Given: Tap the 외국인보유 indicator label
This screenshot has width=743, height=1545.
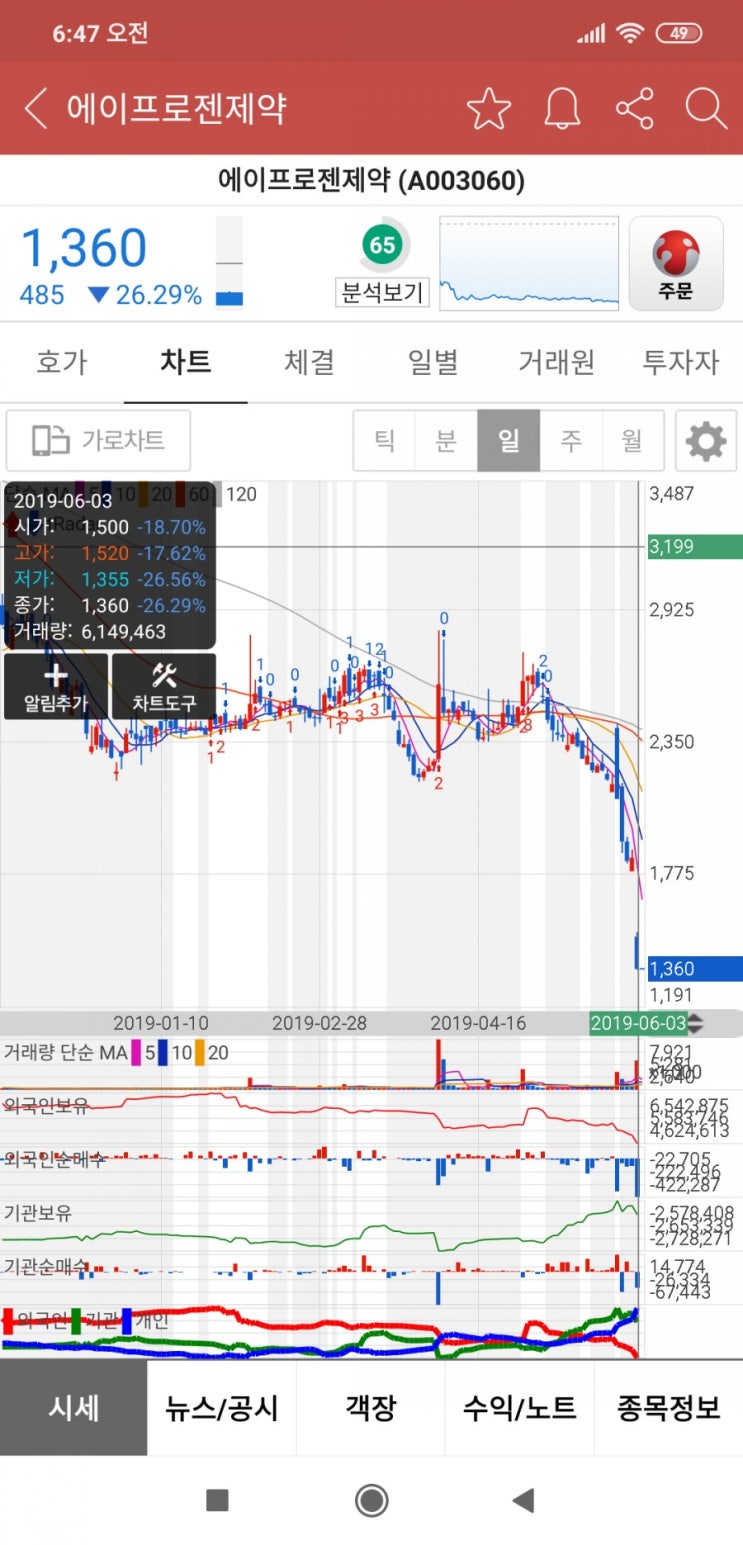Looking at the screenshot, I should pos(46,1105).
